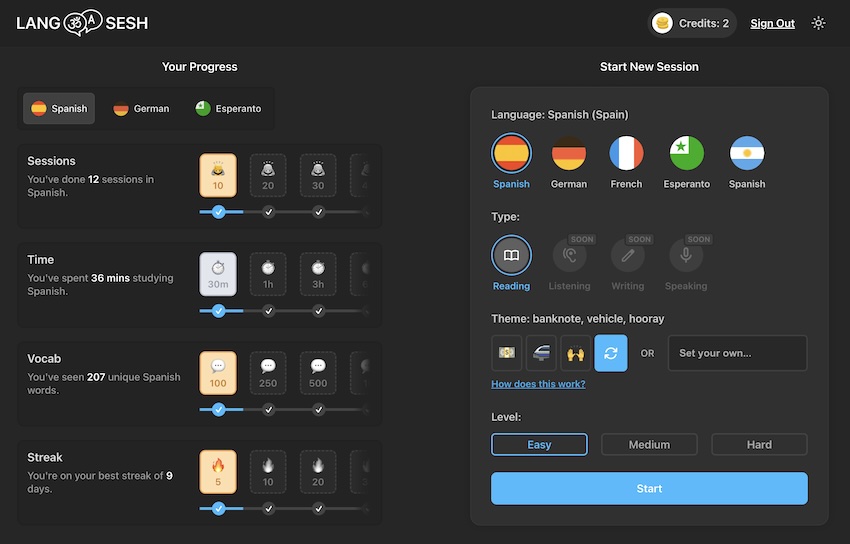Toggle the light/dark theme sun icon

pos(818,23)
